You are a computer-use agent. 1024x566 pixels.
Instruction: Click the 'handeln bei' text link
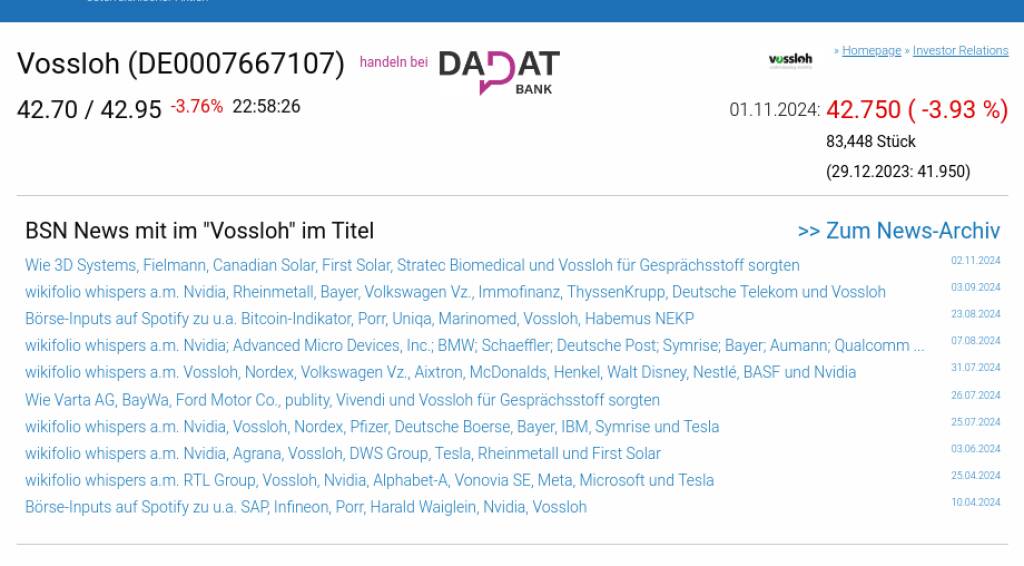coord(394,62)
